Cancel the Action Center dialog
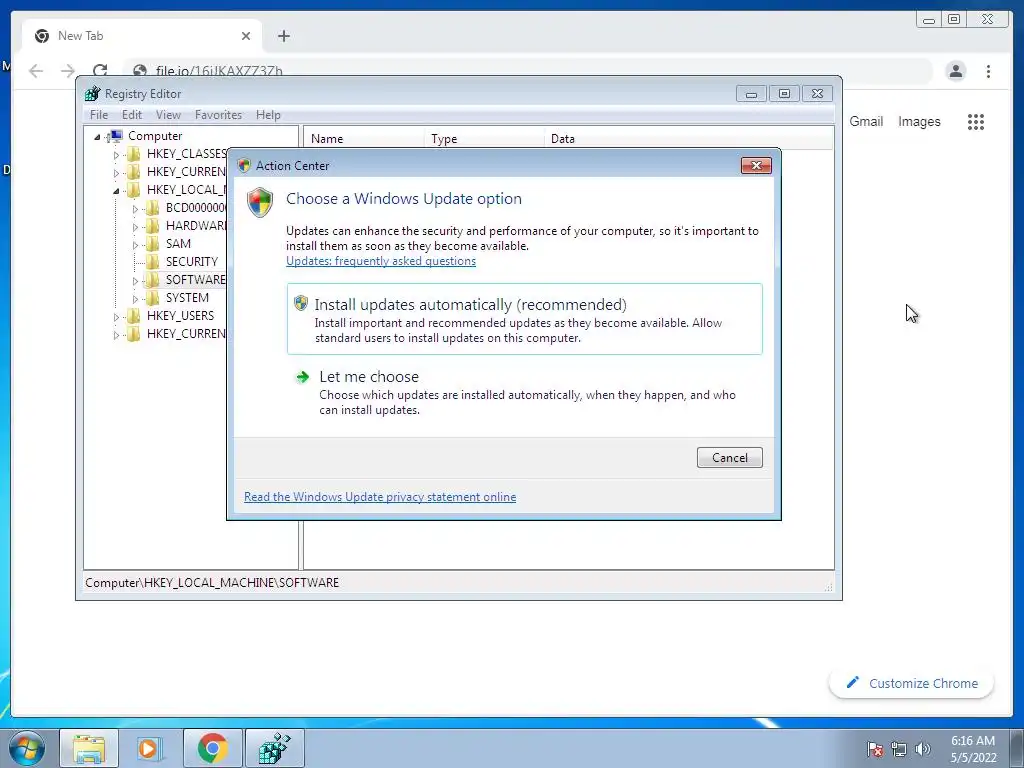The width and height of the screenshot is (1024, 768). pyautogui.click(x=729, y=458)
